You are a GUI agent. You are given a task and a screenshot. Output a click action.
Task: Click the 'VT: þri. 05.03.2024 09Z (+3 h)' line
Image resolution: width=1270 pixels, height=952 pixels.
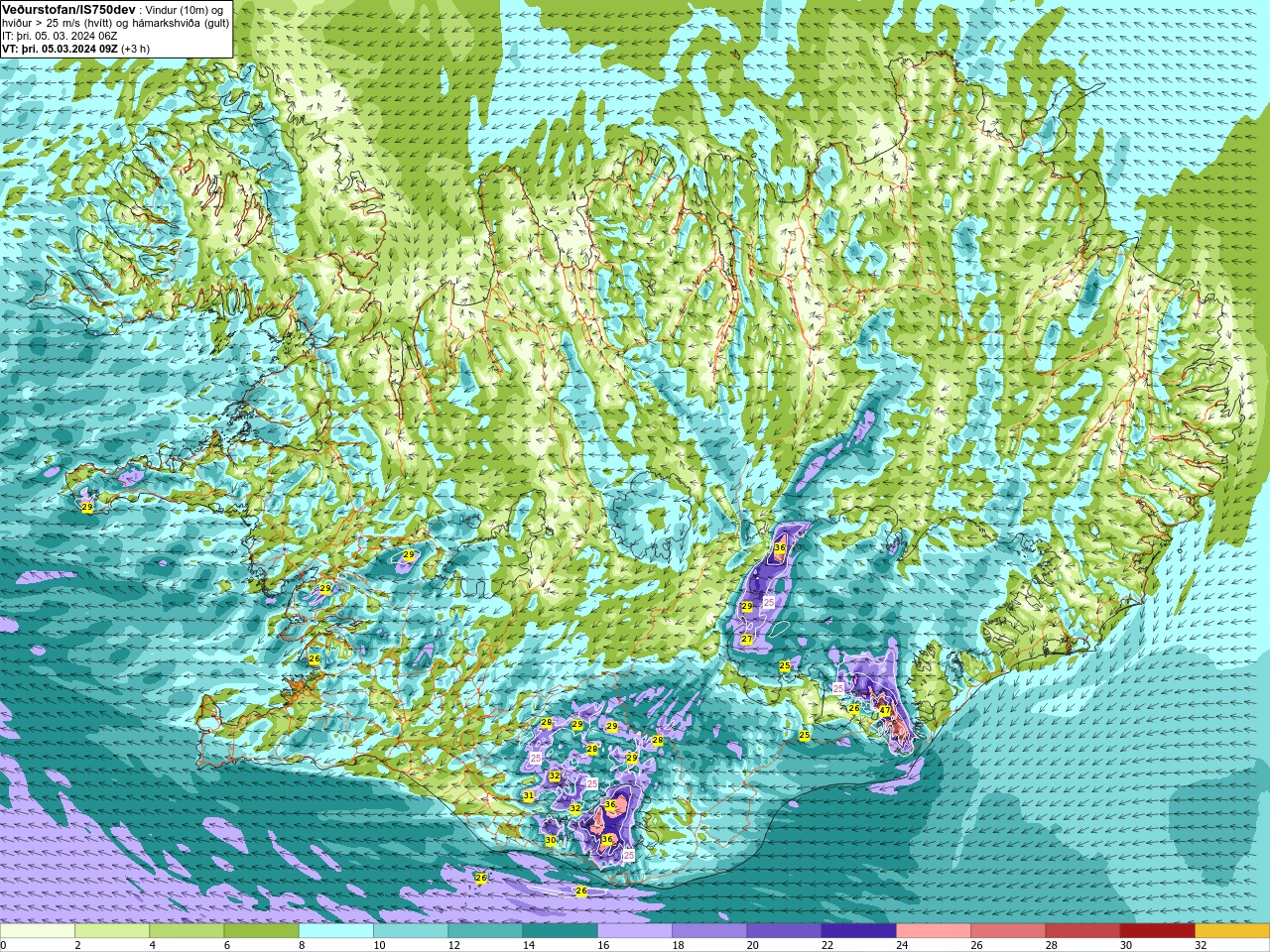76,49
